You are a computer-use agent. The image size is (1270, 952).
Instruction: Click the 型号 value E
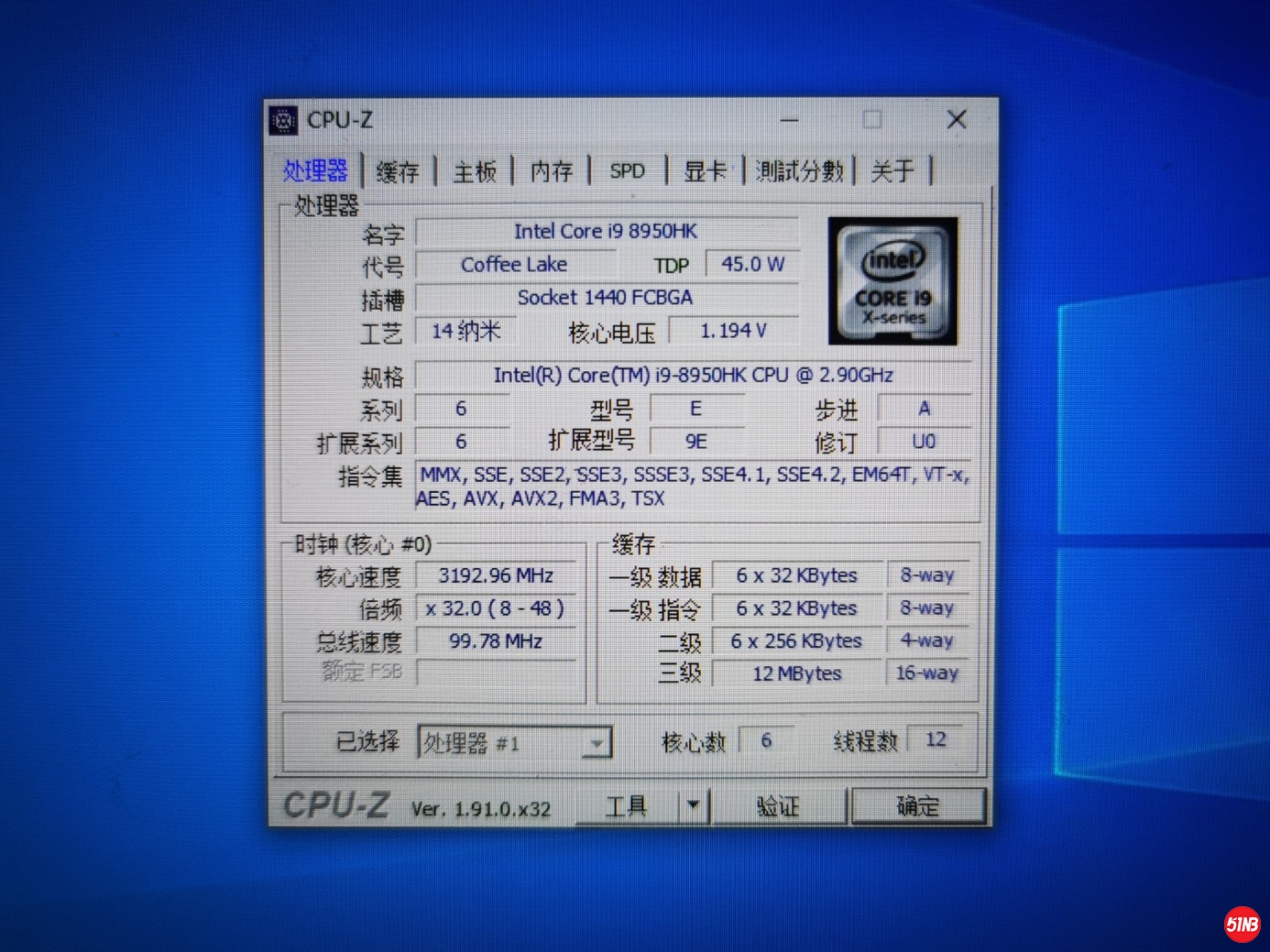[696, 409]
